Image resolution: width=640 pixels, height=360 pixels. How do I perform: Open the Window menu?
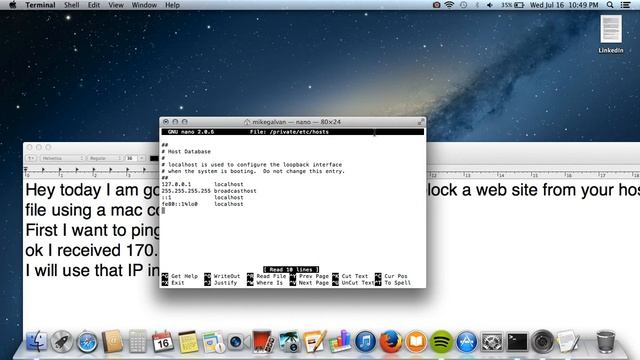(144, 5)
